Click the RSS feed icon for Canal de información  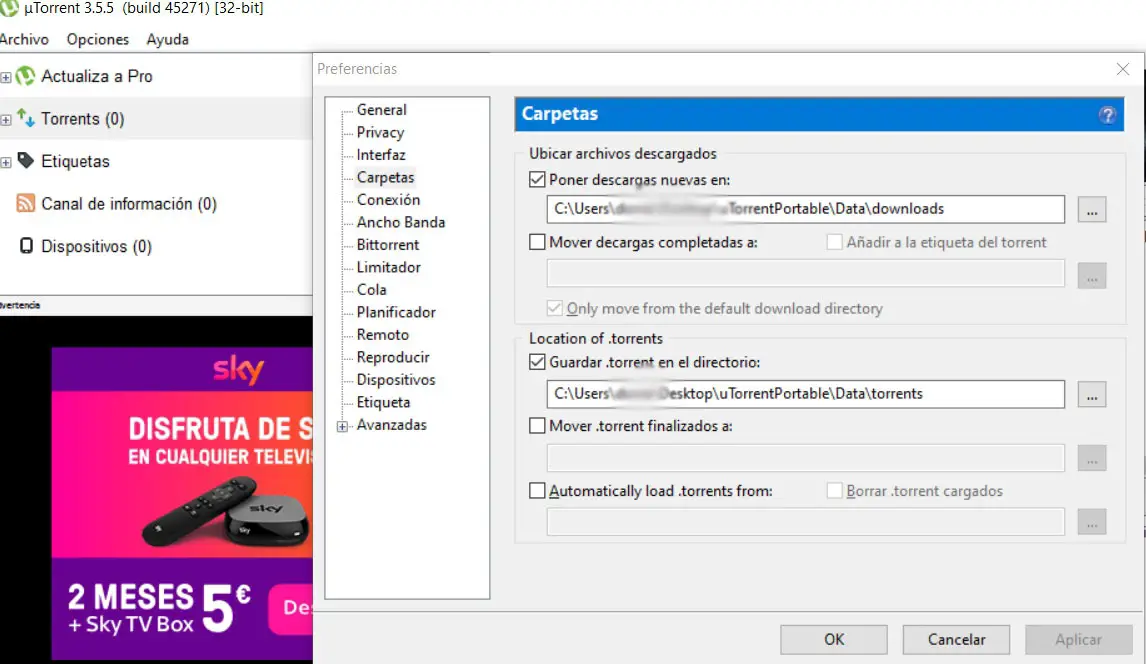coord(26,203)
